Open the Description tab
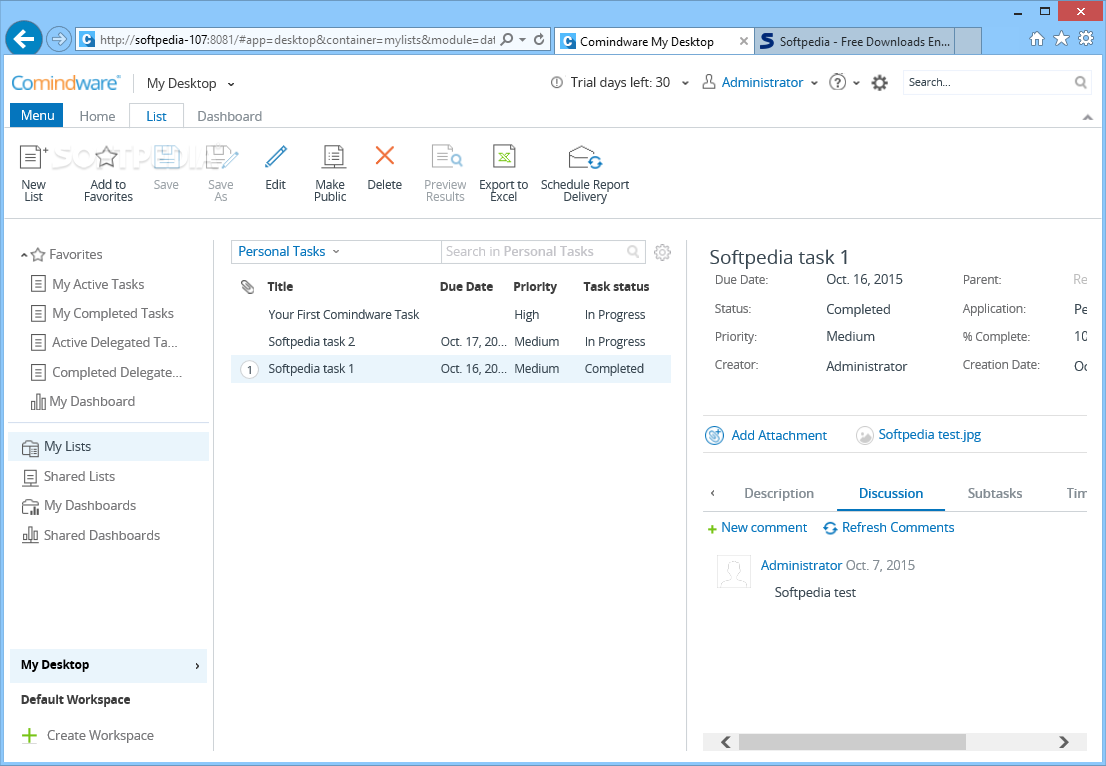 (x=779, y=494)
